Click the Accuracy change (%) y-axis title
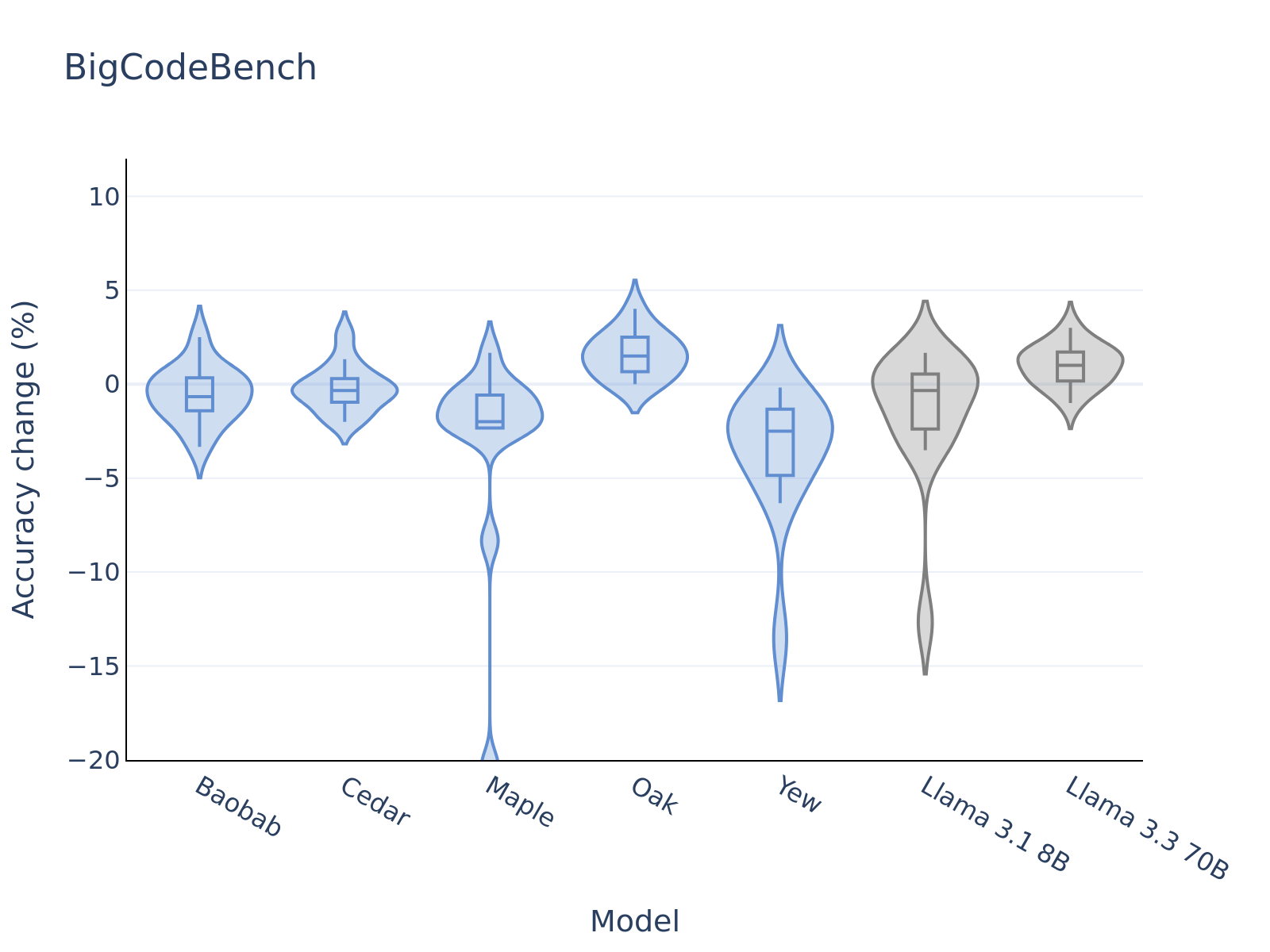Viewport: 1270px width, 952px height. coord(25,459)
